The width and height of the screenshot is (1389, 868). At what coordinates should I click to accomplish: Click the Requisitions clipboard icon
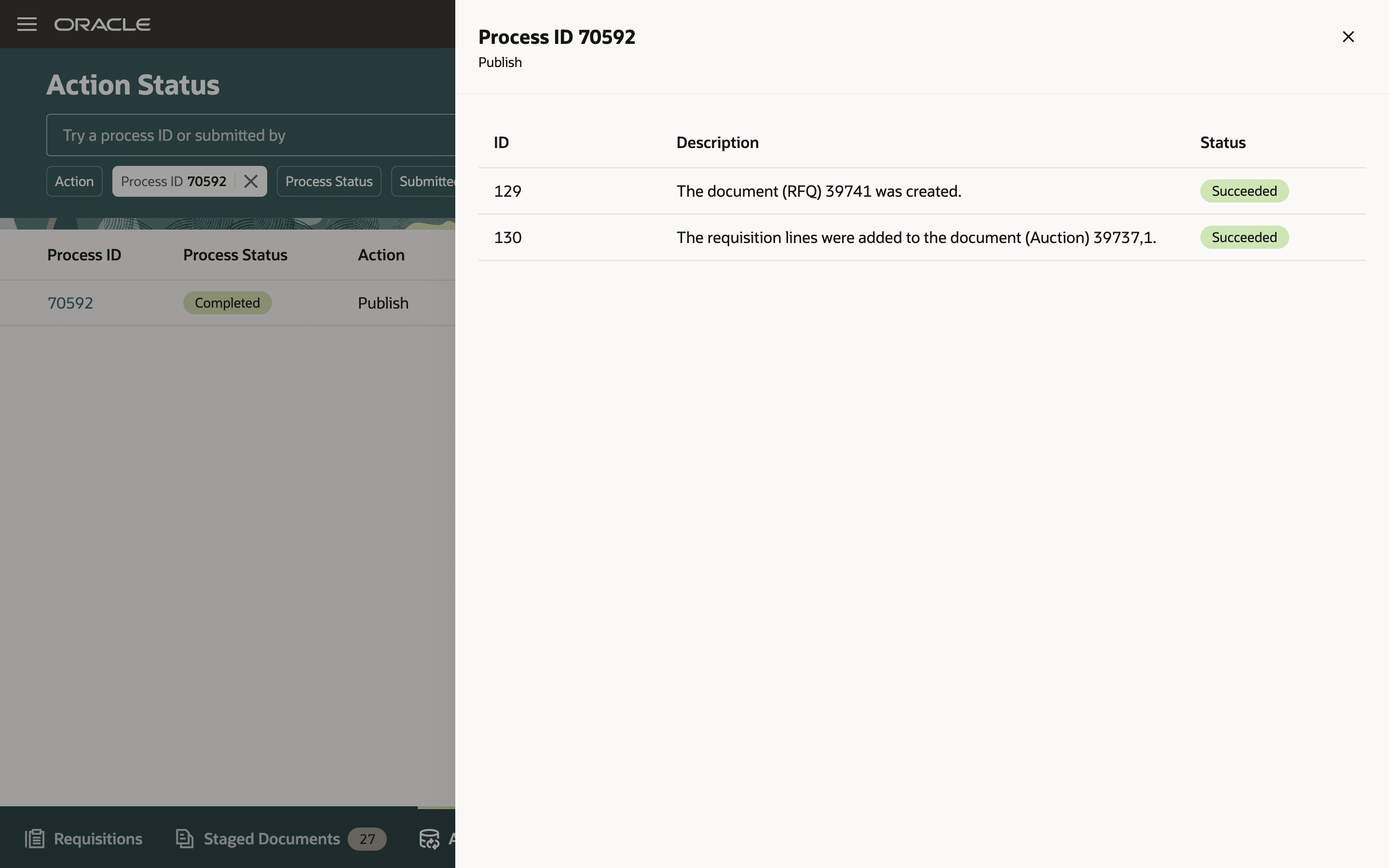point(34,839)
